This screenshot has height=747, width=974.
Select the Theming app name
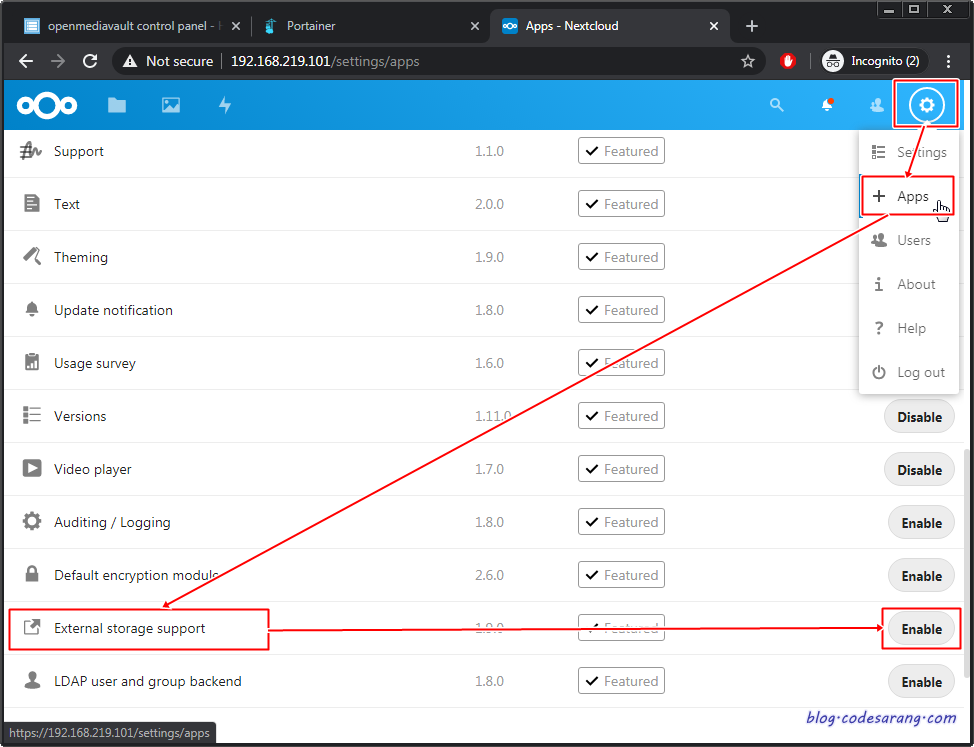[81, 257]
